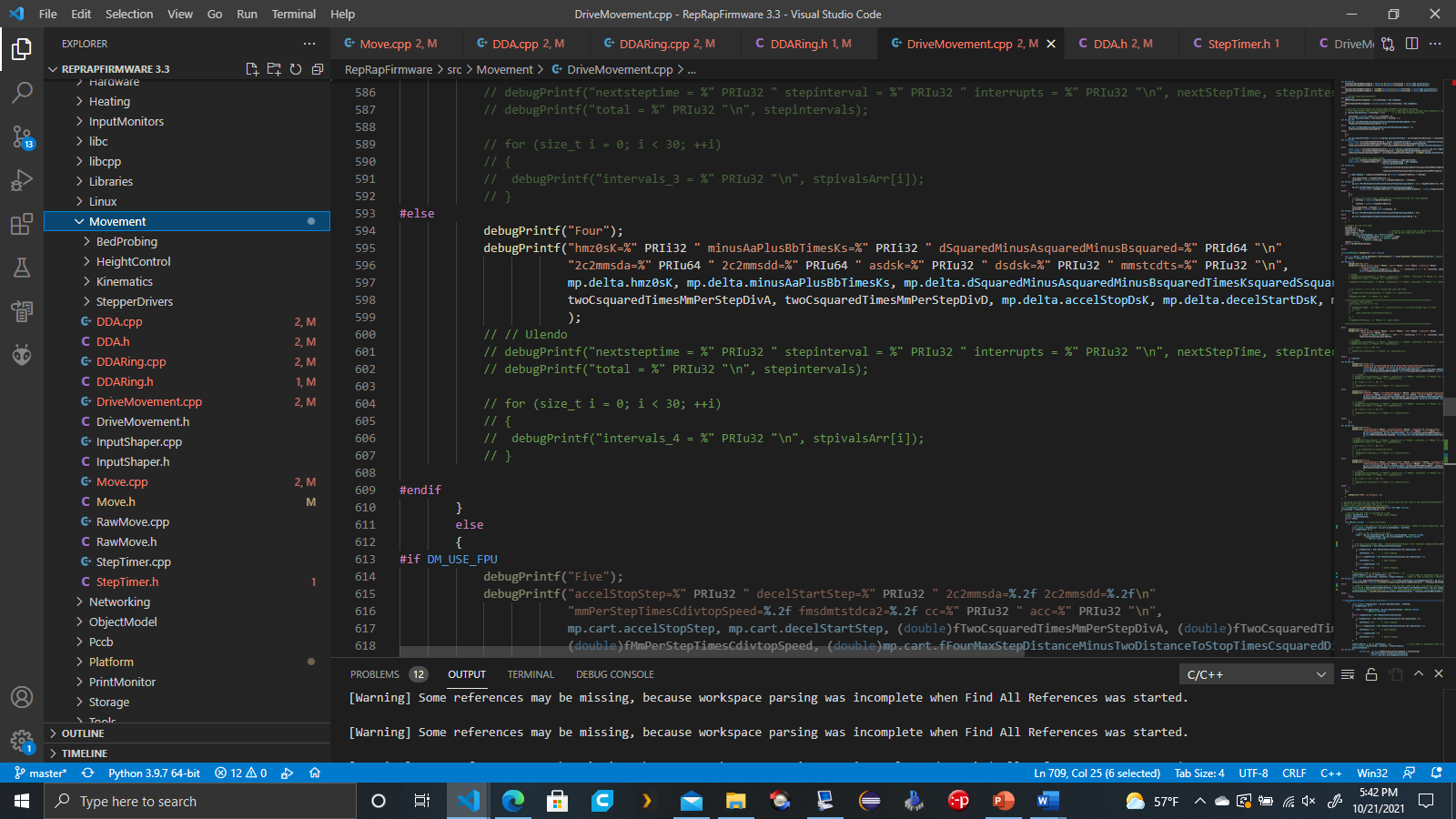The image size is (1456, 819).
Task: Open Explorer views and more actions menu
Action: click(309, 44)
